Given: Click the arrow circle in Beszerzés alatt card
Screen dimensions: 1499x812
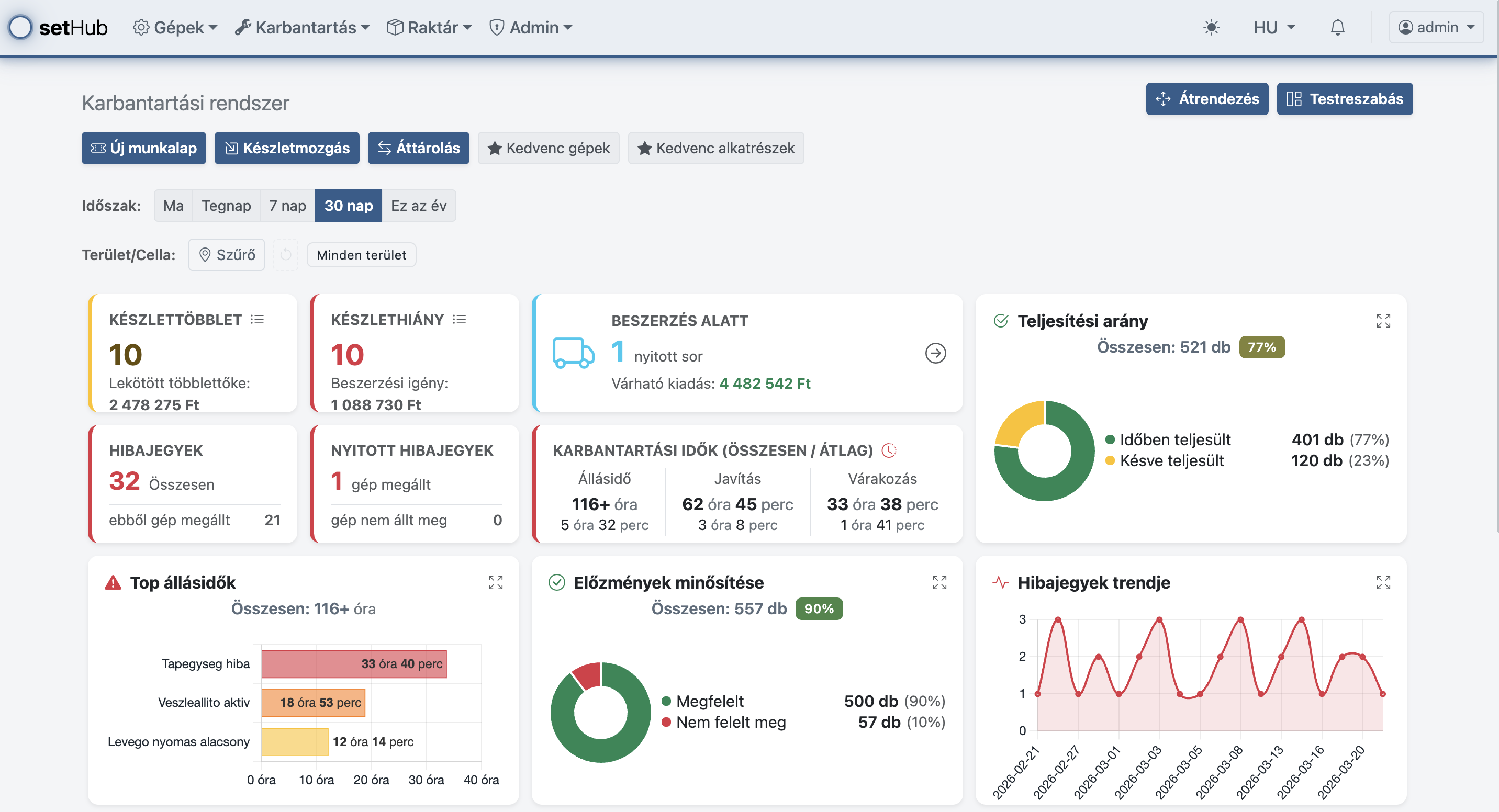Looking at the screenshot, I should coord(935,353).
